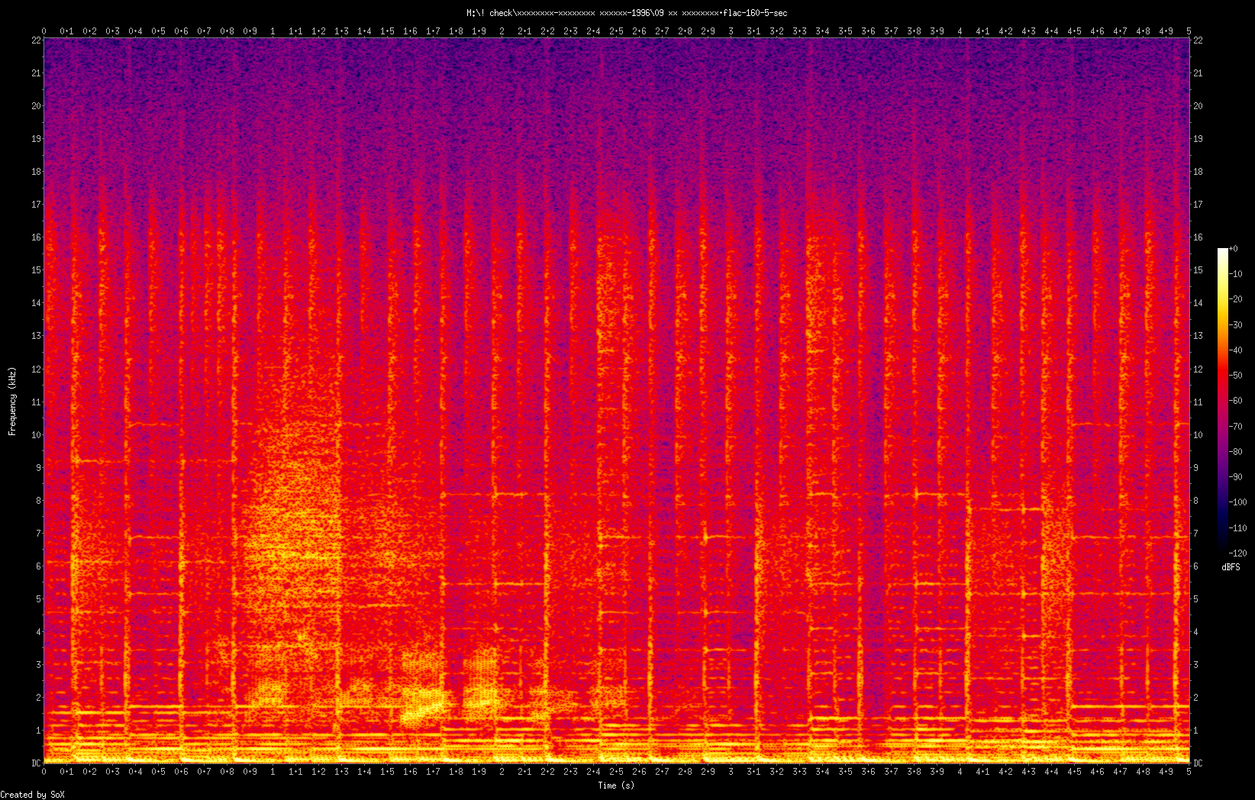Click the "-60" value on the dBFS legend
The height and width of the screenshot is (800, 1255).
(x=1237, y=400)
